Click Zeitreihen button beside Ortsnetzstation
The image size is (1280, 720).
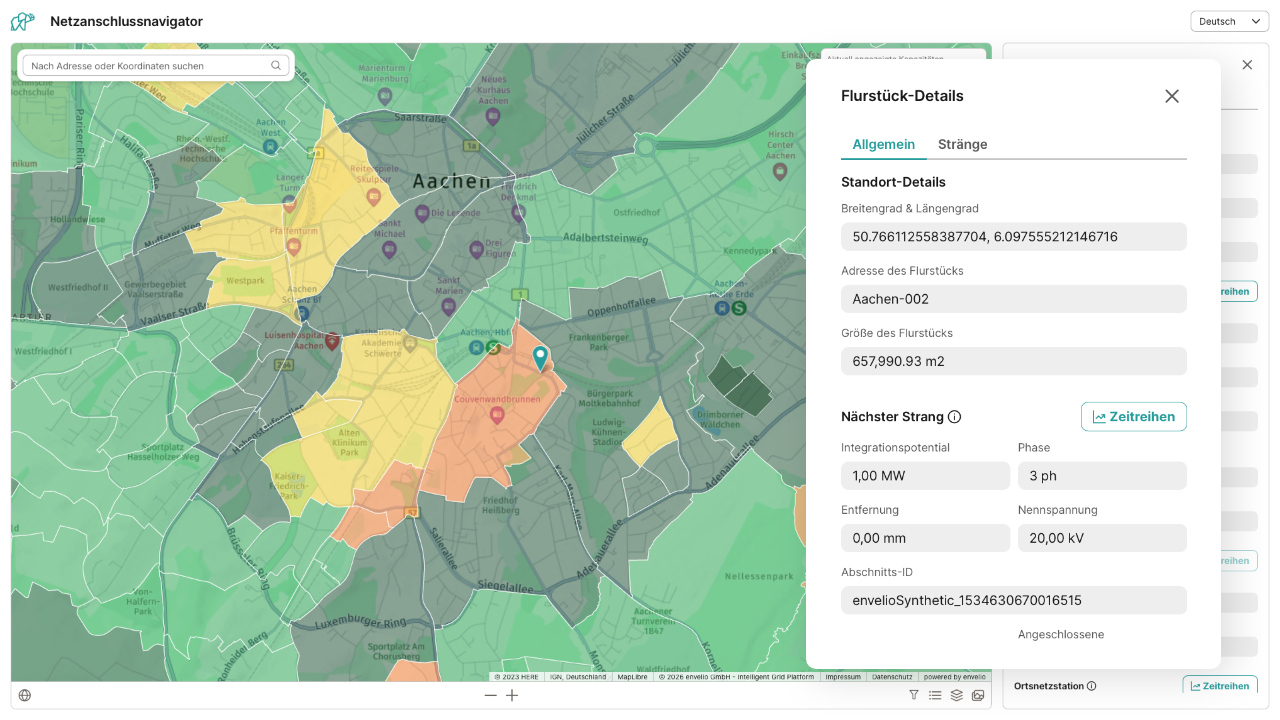point(1220,686)
